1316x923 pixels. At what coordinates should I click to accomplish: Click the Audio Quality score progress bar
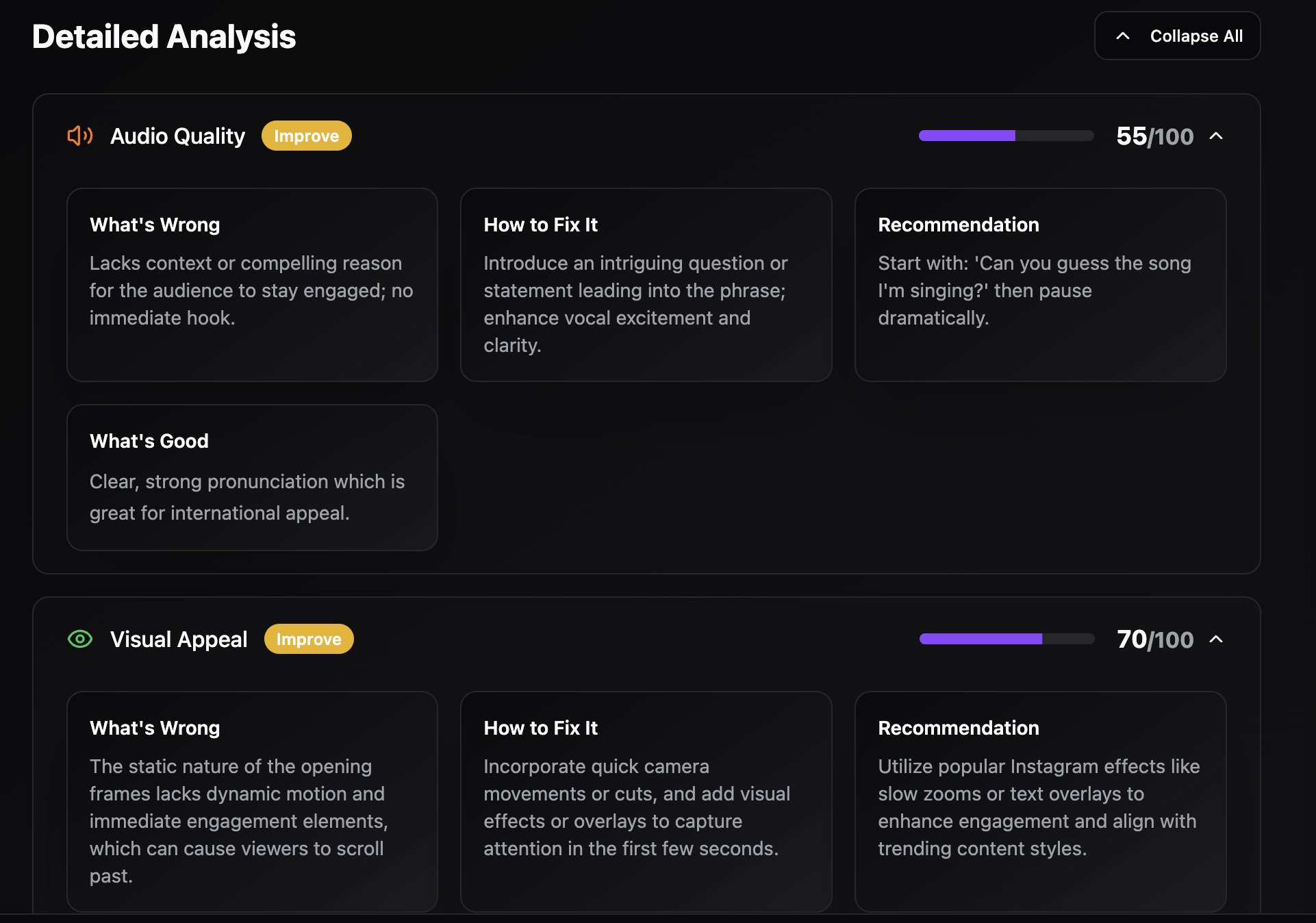pyautogui.click(x=1006, y=136)
